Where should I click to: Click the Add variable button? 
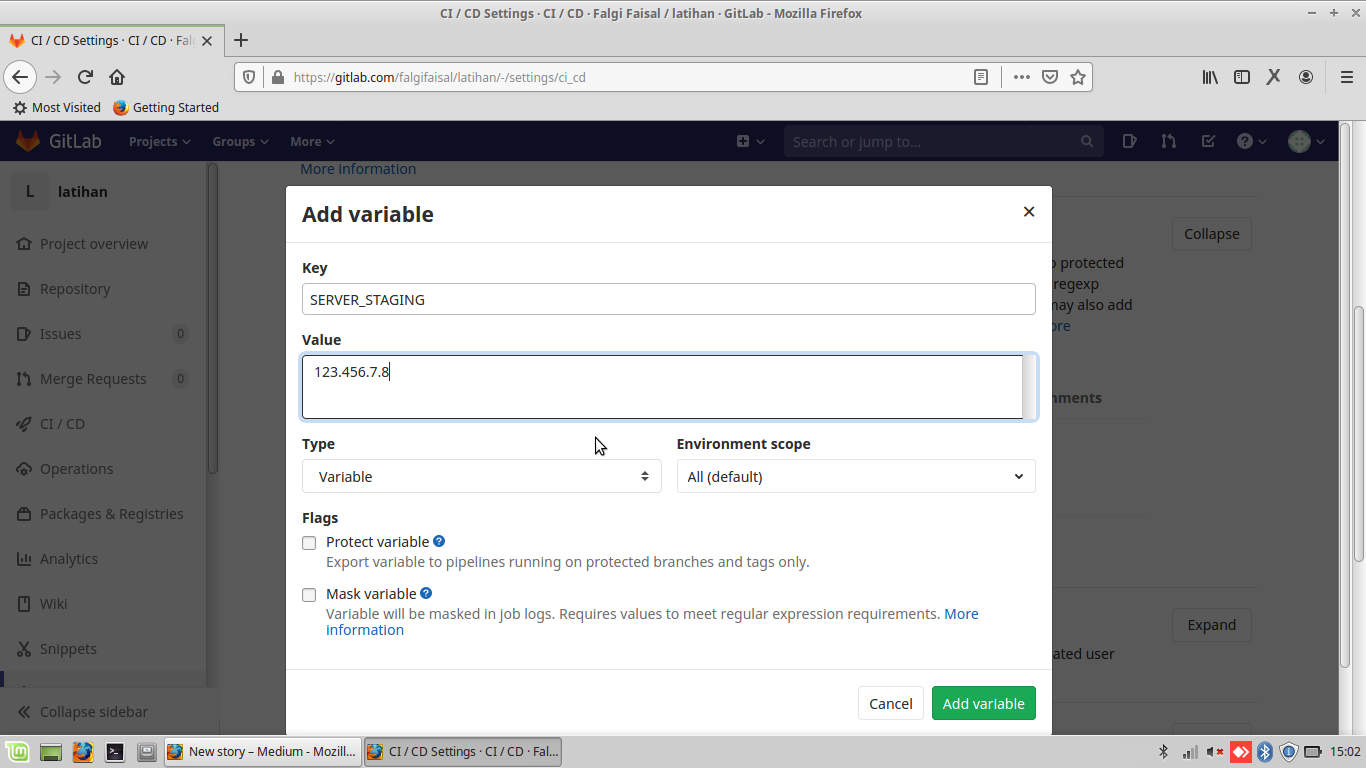(983, 703)
